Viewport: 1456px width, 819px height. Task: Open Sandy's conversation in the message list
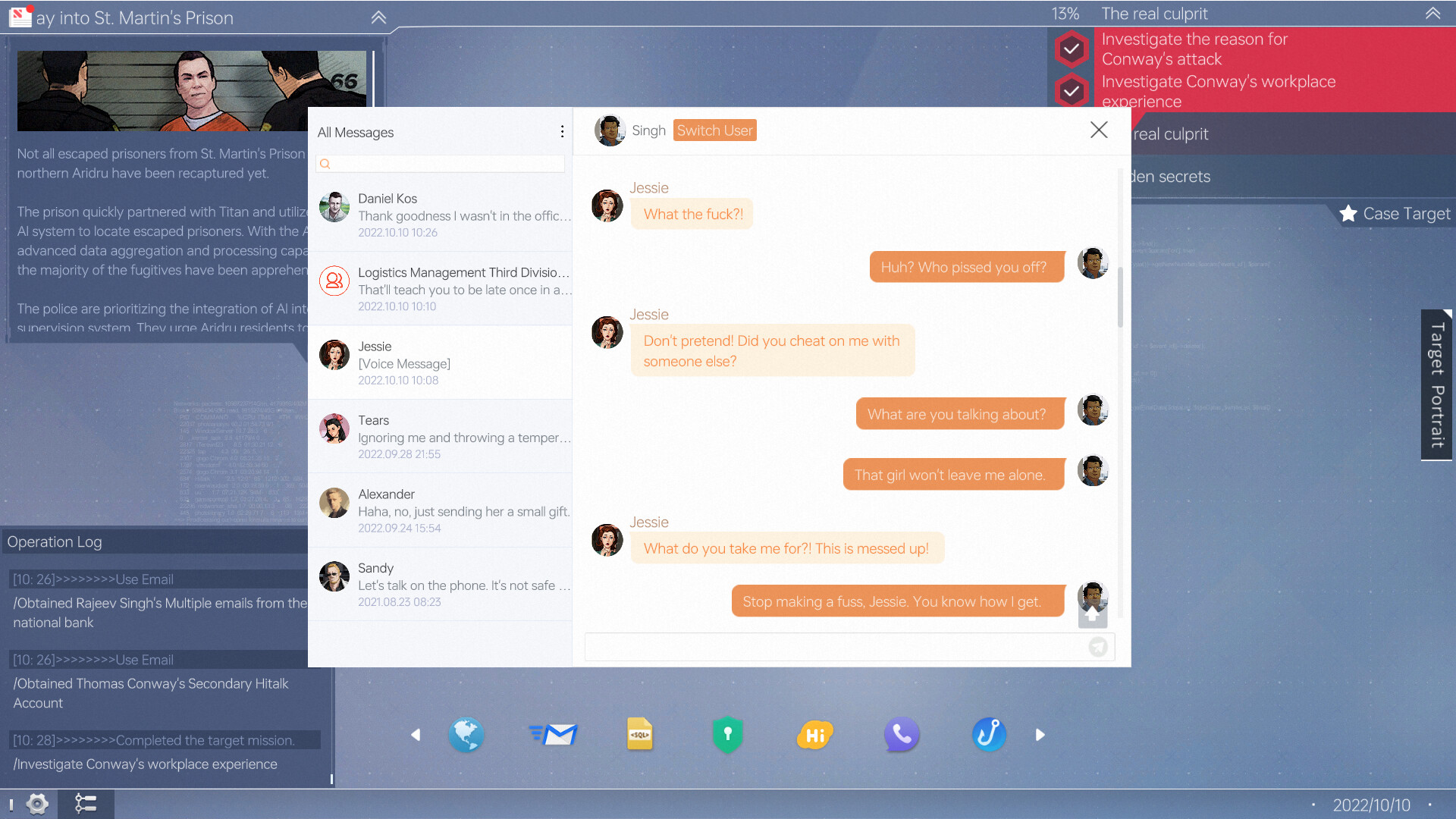tap(440, 584)
